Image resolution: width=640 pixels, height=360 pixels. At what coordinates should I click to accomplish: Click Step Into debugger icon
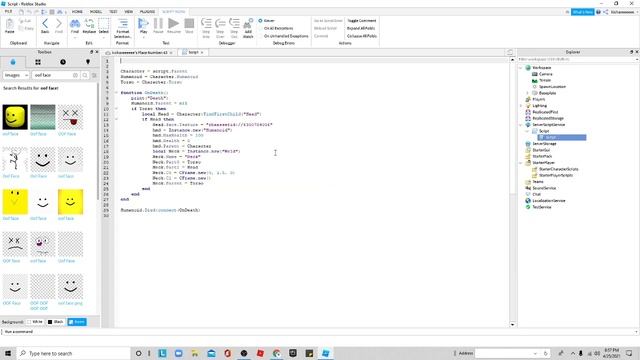pyautogui.click(x=206, y=28)
